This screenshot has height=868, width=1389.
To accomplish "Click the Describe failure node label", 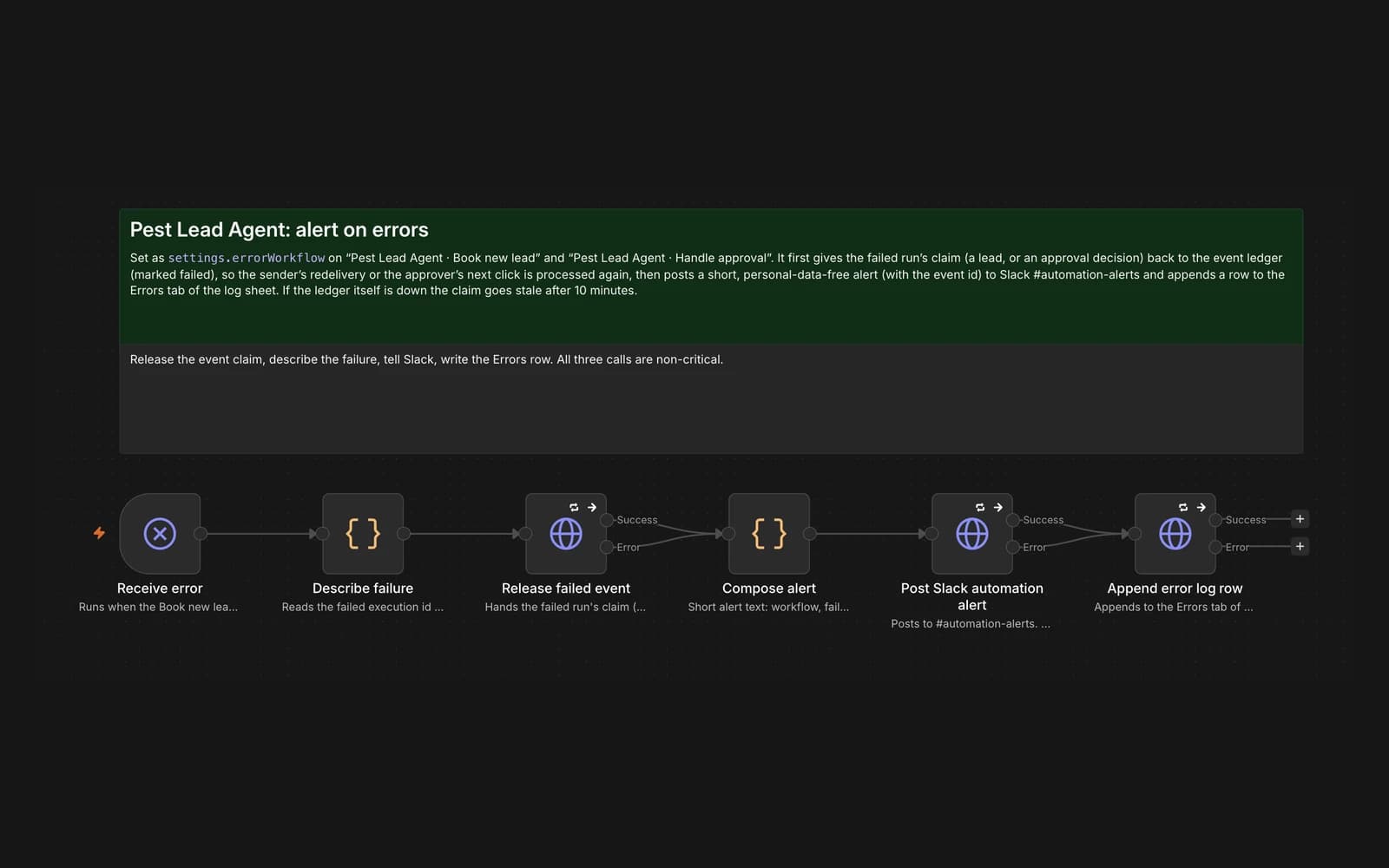I will (x=363, y=589).
